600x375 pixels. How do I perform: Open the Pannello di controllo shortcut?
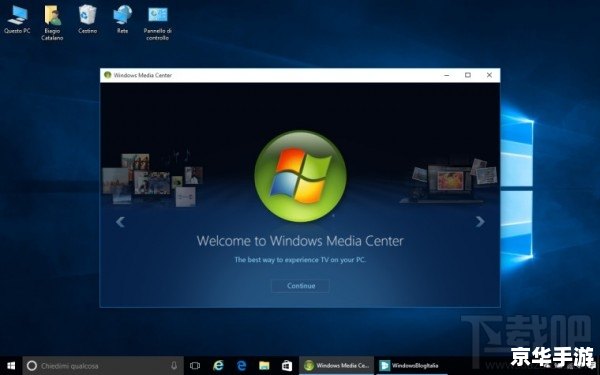158,22
